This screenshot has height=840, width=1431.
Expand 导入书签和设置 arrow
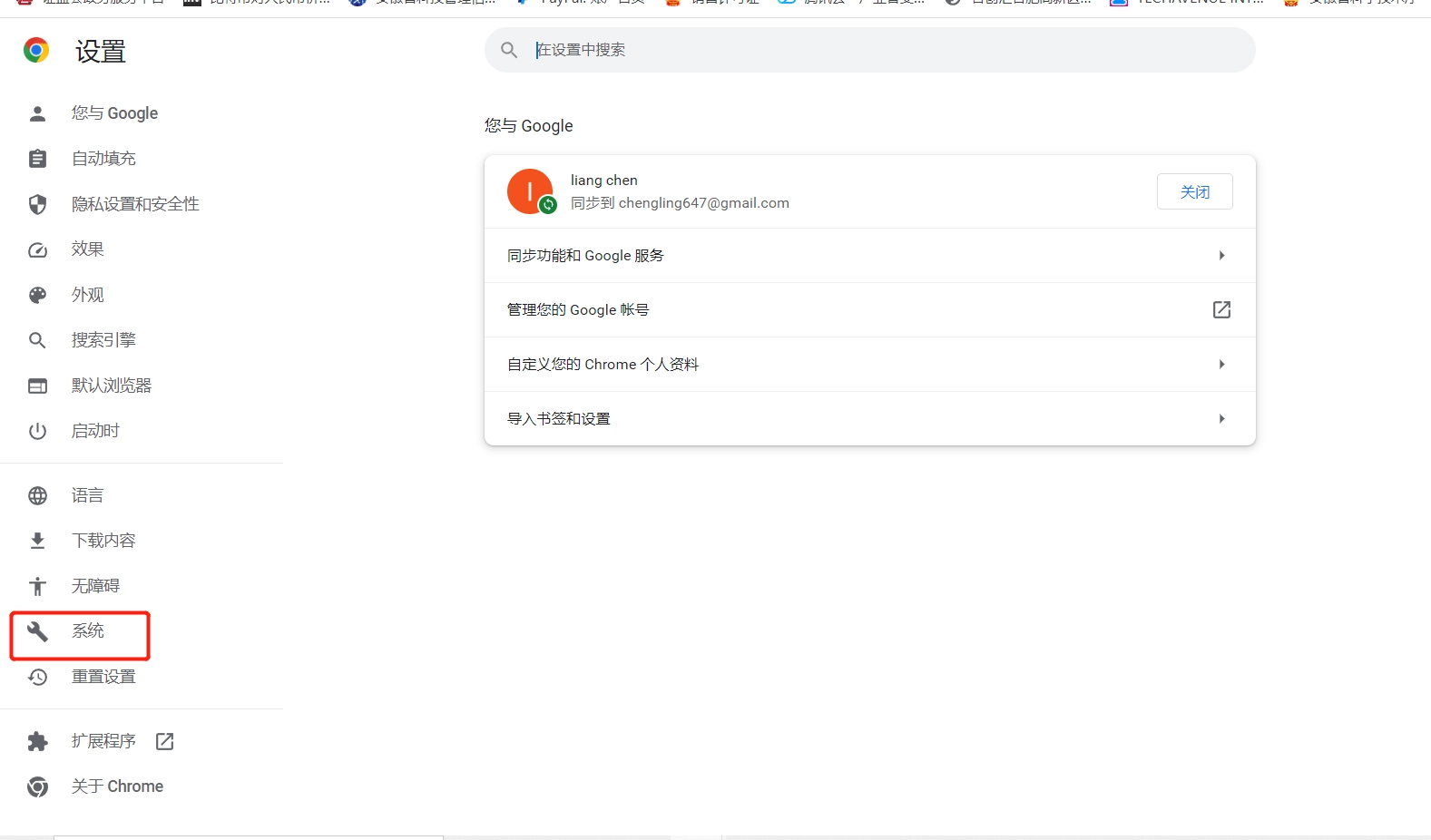point(1221,419)
